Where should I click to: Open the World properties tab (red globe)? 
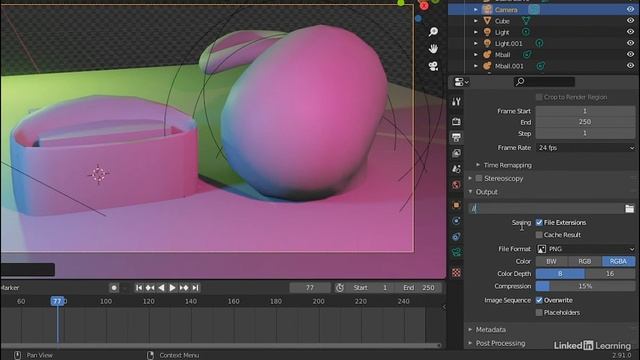tap(456, 184)
